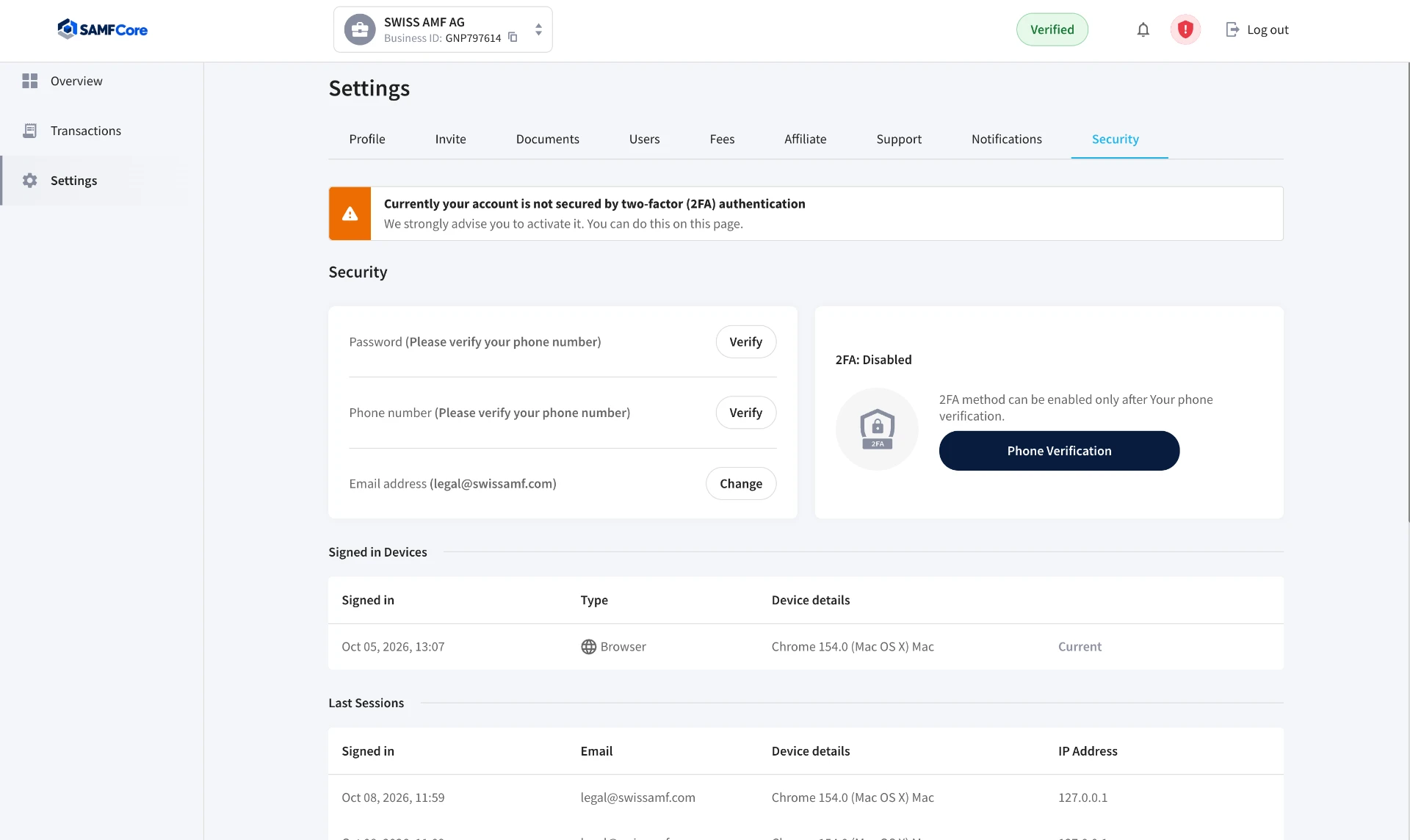Click the Current device label
The width and height of the screenshot is (1410, 840).
tap(1080, 647)
